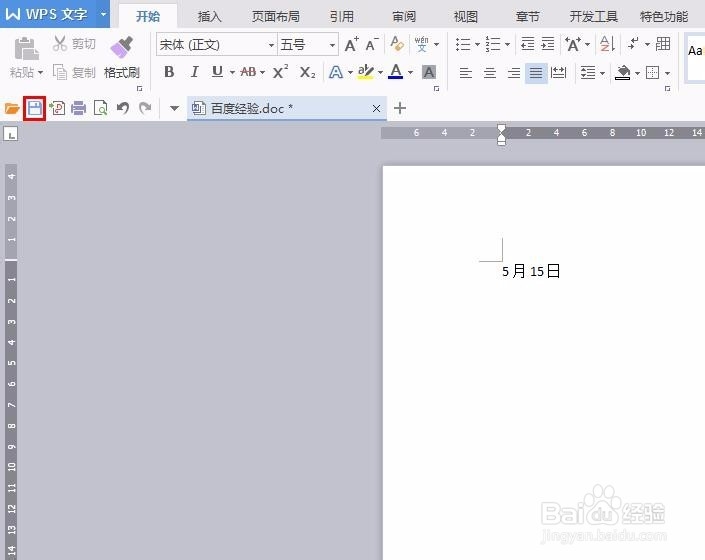Center align text
705x560 pixels.
(x=490, y=73)
